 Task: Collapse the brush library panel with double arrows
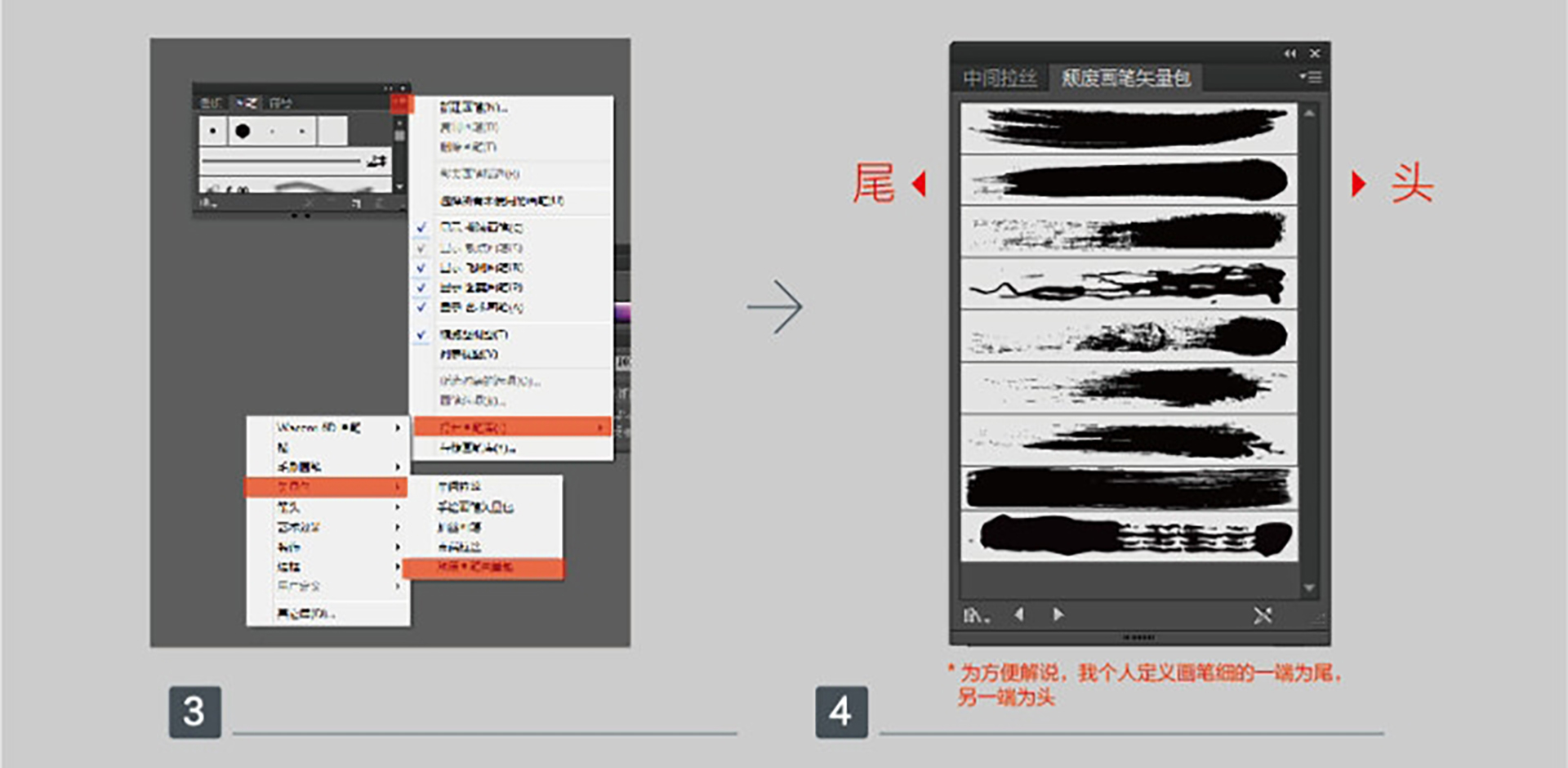[1290, 53]
